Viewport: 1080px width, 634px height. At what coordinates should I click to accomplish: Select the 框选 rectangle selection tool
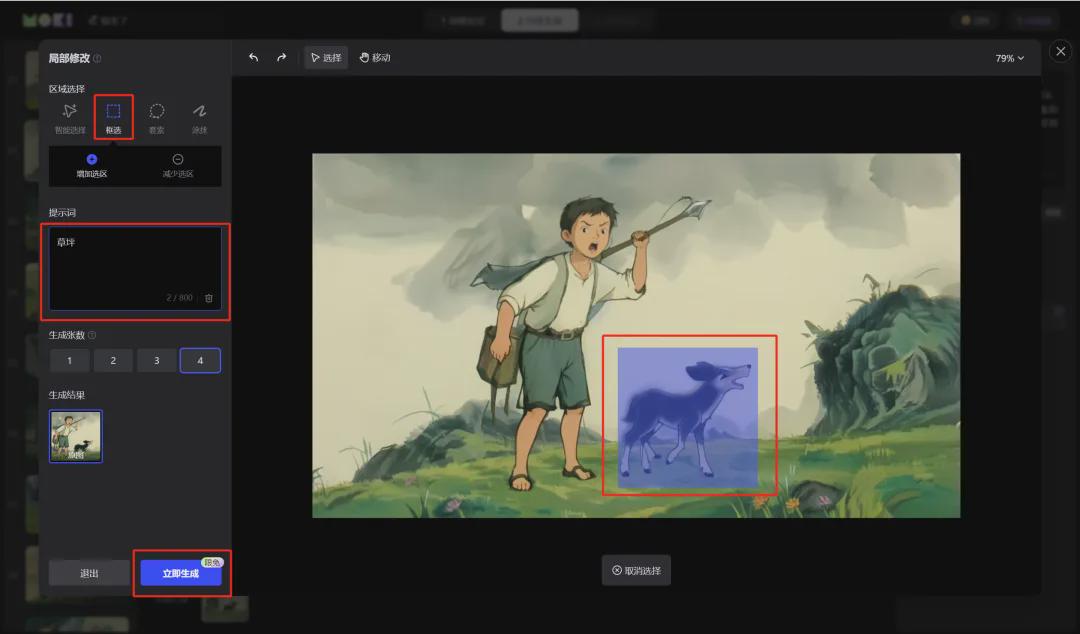tap(113, 116)
